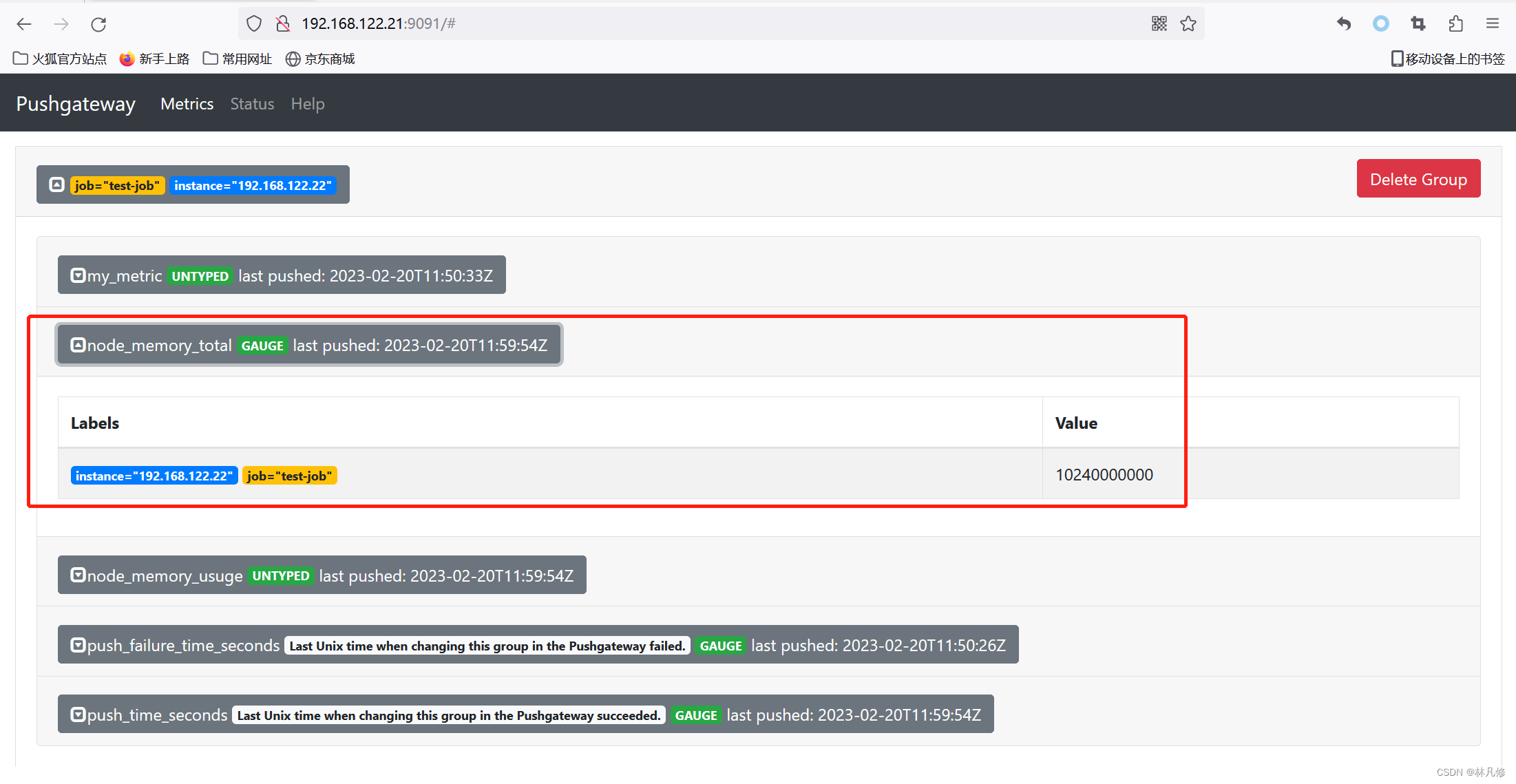Screen dimensions: 1516x784
Task: Click push_time_seconds help description
Action: (x=449, y=715)
